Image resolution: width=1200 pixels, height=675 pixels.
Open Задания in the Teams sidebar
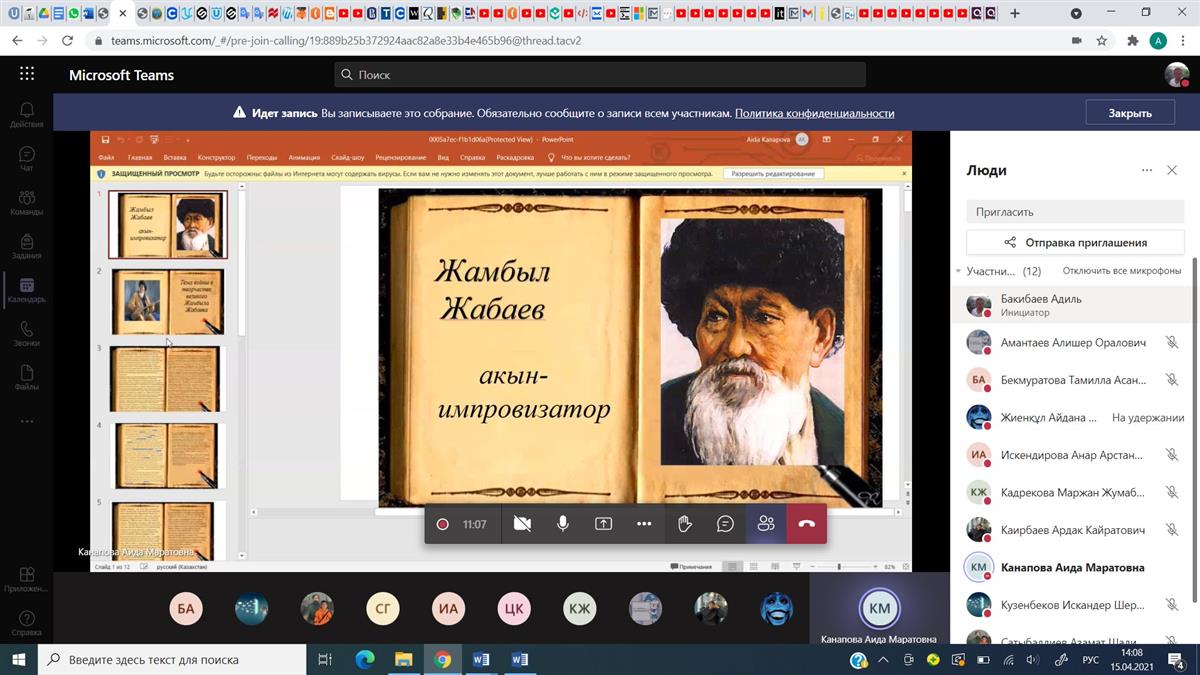(x=27, y=246)
